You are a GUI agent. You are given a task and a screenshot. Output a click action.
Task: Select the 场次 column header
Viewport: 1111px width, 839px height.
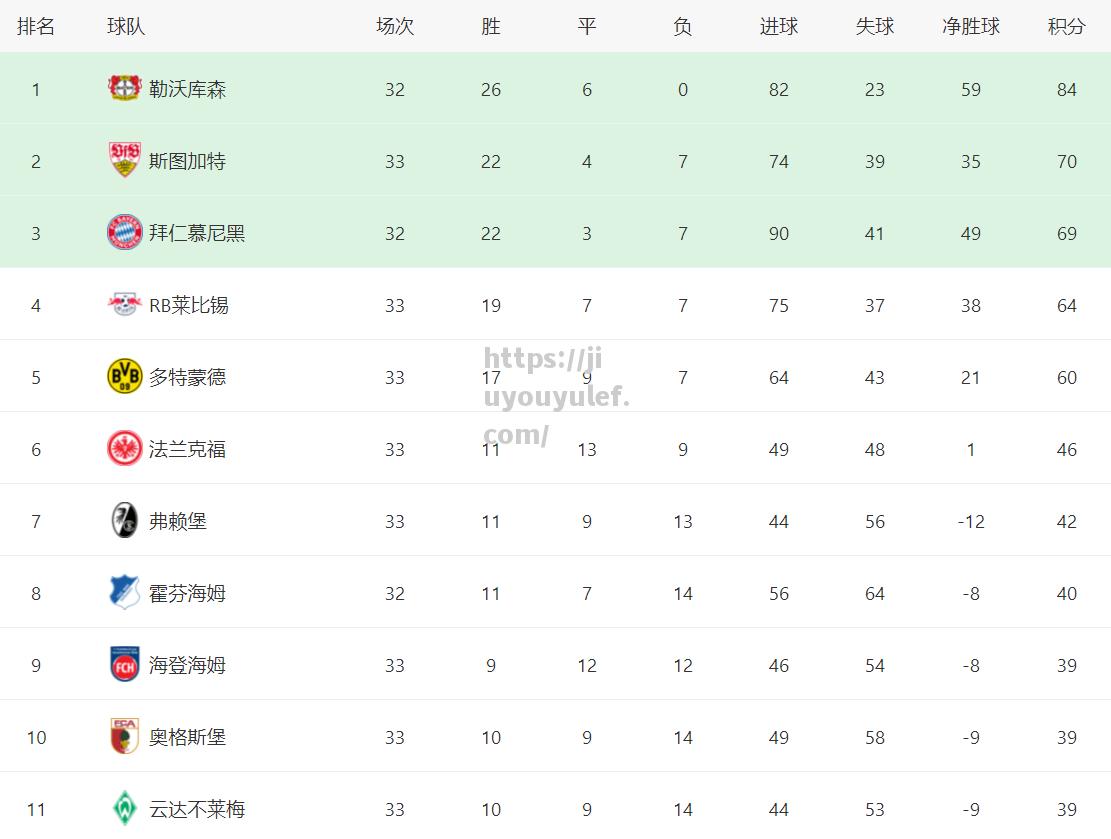395,26
